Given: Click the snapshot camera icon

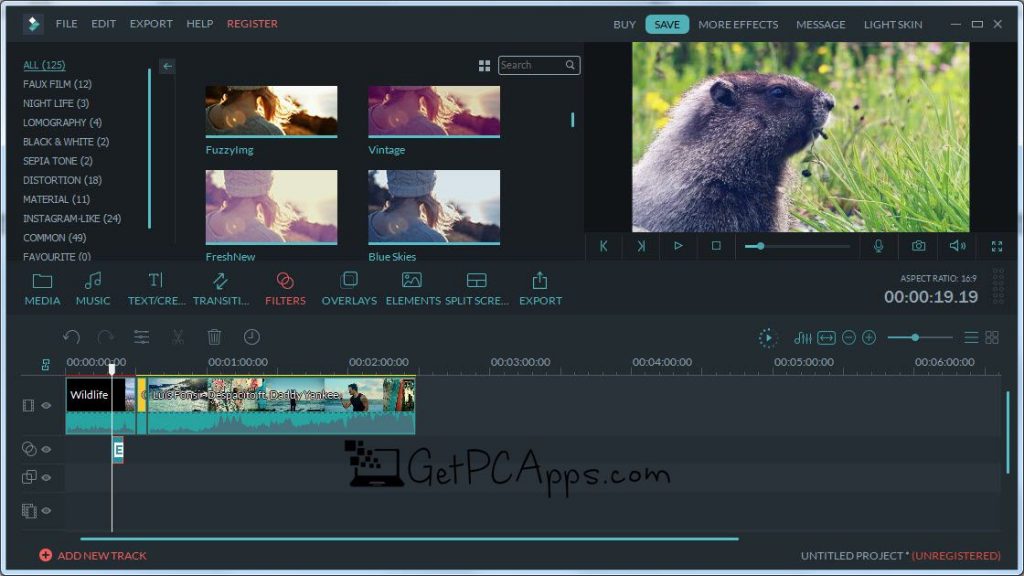Looking at the screenshot, I should 918,246.
